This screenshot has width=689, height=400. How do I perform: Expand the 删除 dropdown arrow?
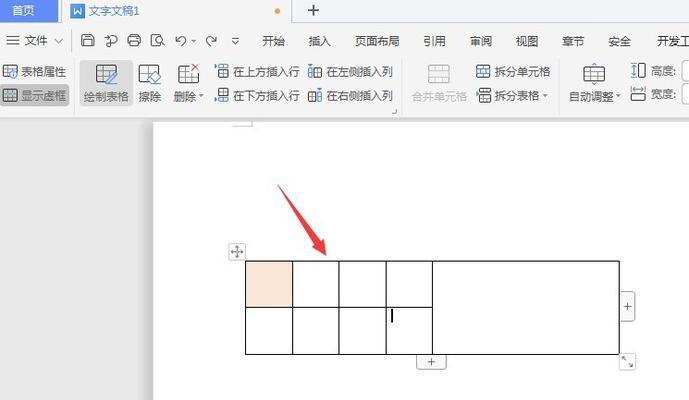coord(201,96)
